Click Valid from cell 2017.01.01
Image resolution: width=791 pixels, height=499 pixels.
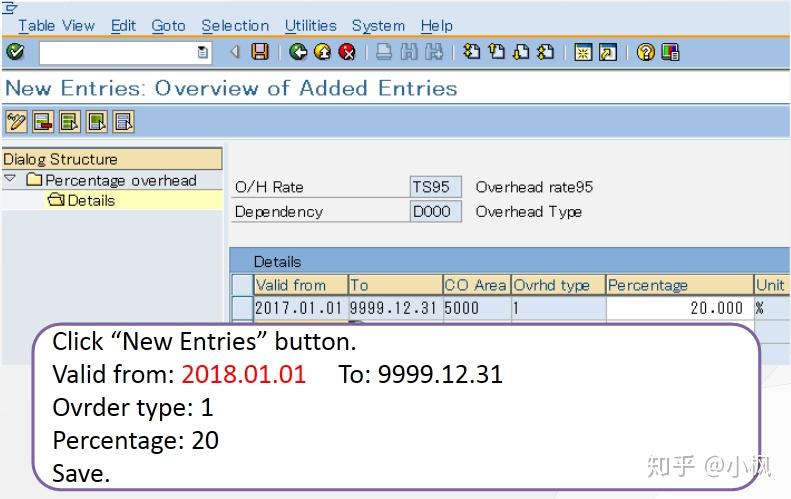pyautogui.click(x=301, y=308)
